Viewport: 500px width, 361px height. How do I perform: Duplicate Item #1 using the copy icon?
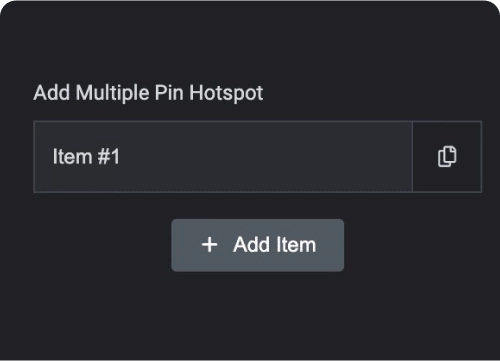coord(447,156)
